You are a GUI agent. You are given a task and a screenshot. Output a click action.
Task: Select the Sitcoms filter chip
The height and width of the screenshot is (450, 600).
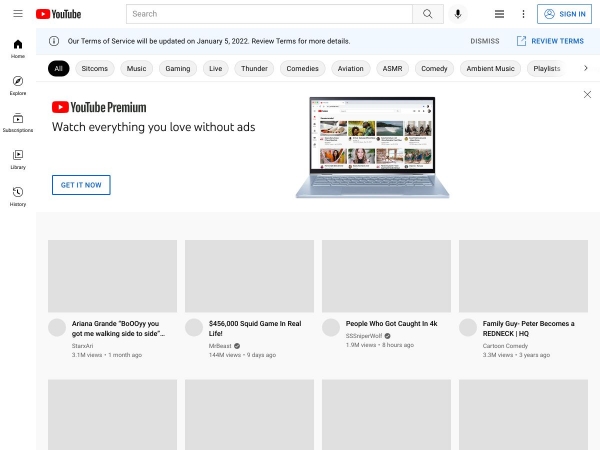tap(95, 68)
